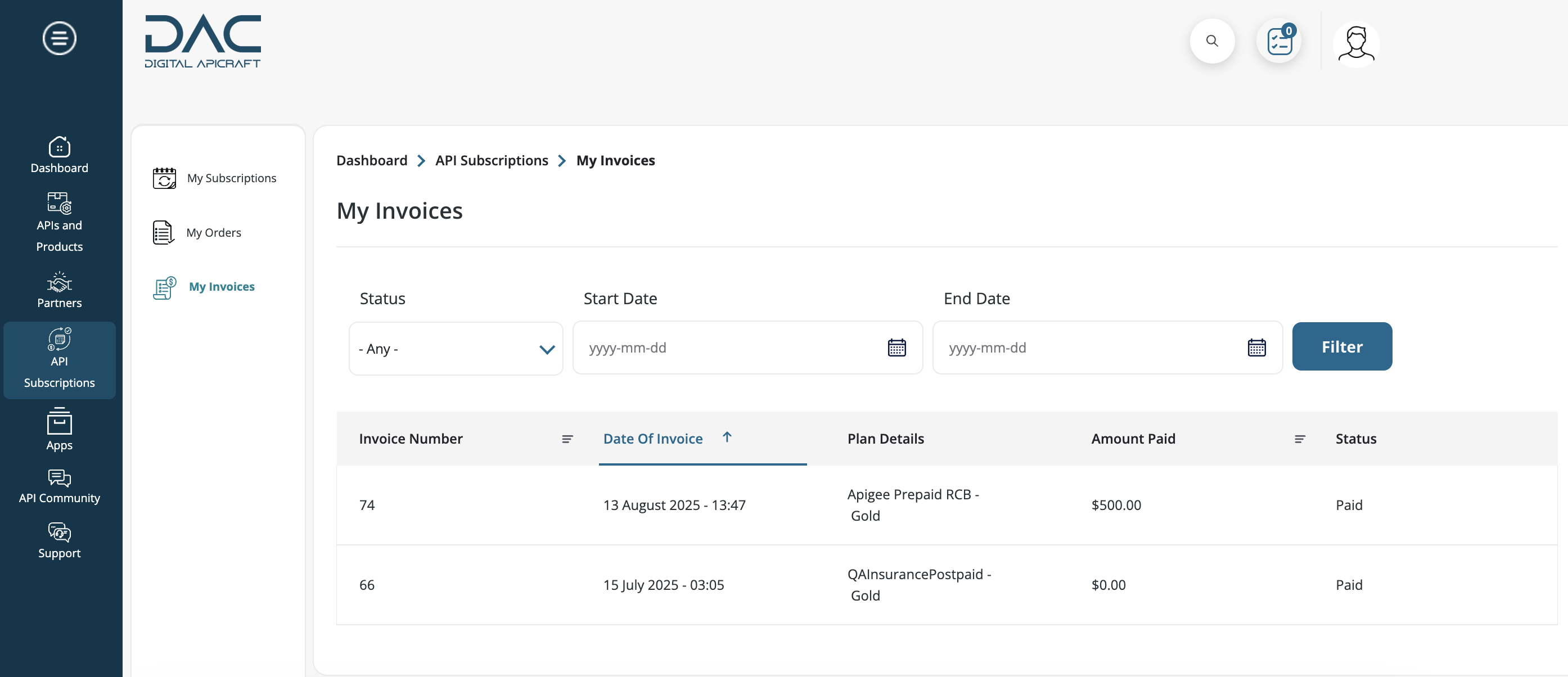
Task: Click invoice number 66
Action: point(367,584)
